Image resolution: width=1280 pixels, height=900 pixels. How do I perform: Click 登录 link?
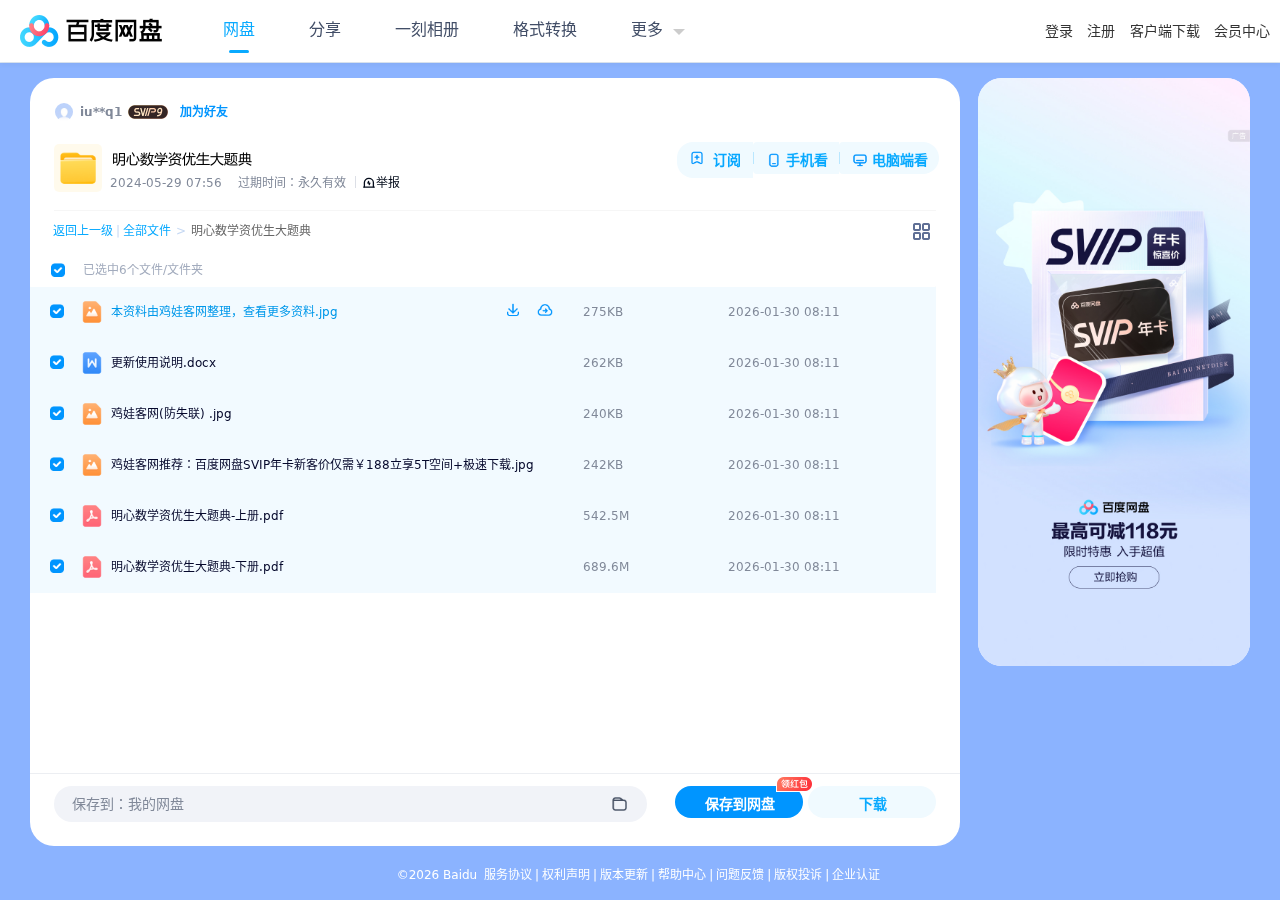click(1059, 32)
